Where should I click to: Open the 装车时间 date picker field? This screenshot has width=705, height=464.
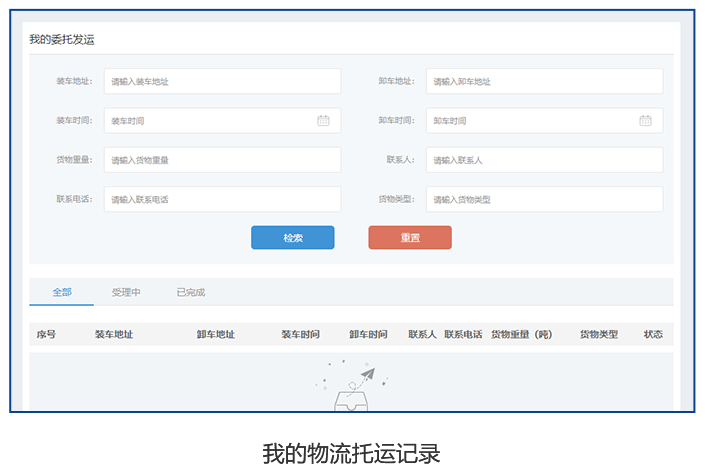210,121
